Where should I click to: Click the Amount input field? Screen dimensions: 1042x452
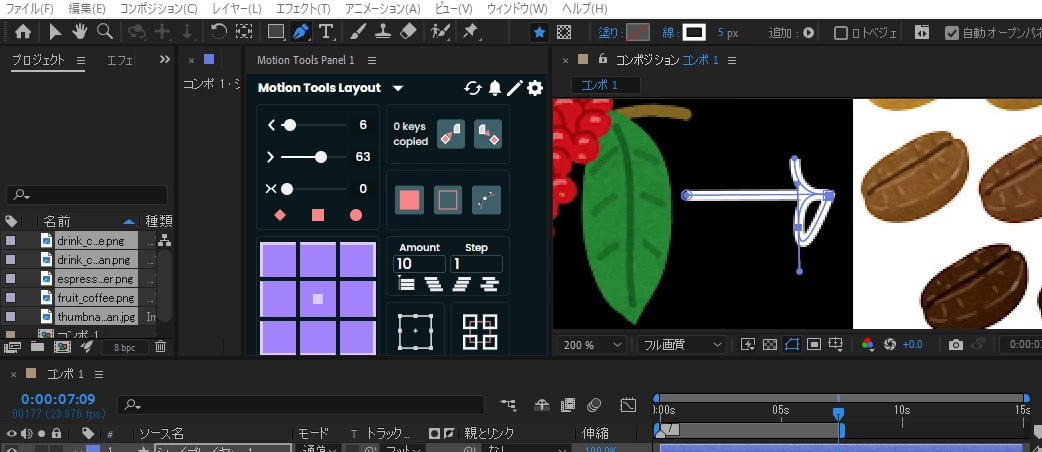(x=419, y=264)
